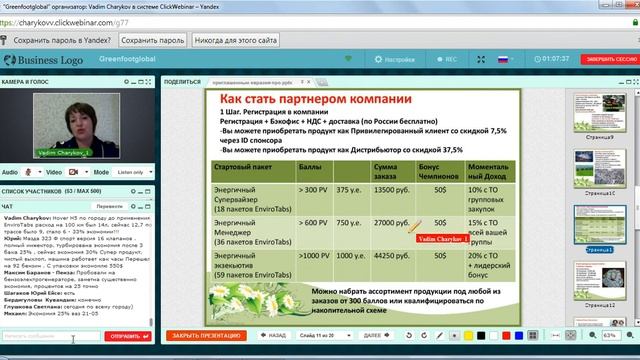Image resolution: width=640 pixels, height=360 pixels.
Task: Click the zoom out magnifier
Action: 593,336
